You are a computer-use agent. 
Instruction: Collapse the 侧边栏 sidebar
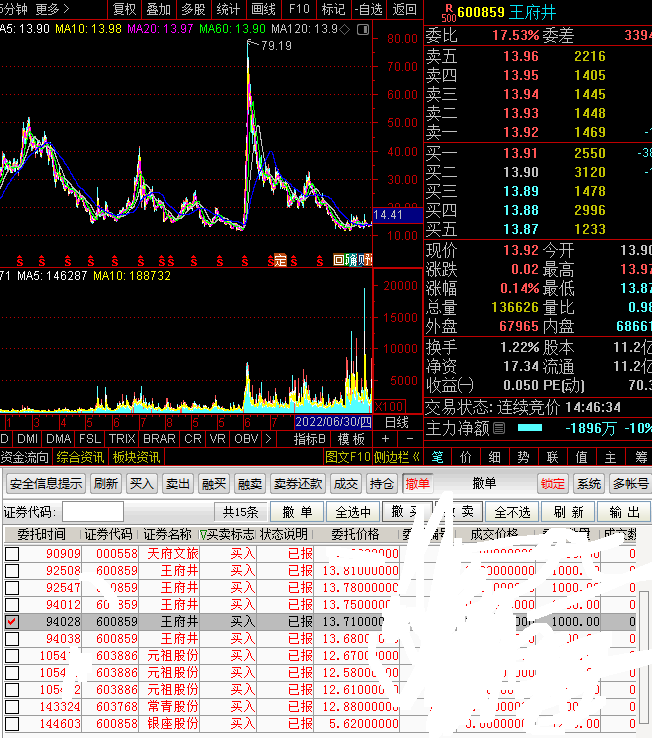tap(397, 457)
